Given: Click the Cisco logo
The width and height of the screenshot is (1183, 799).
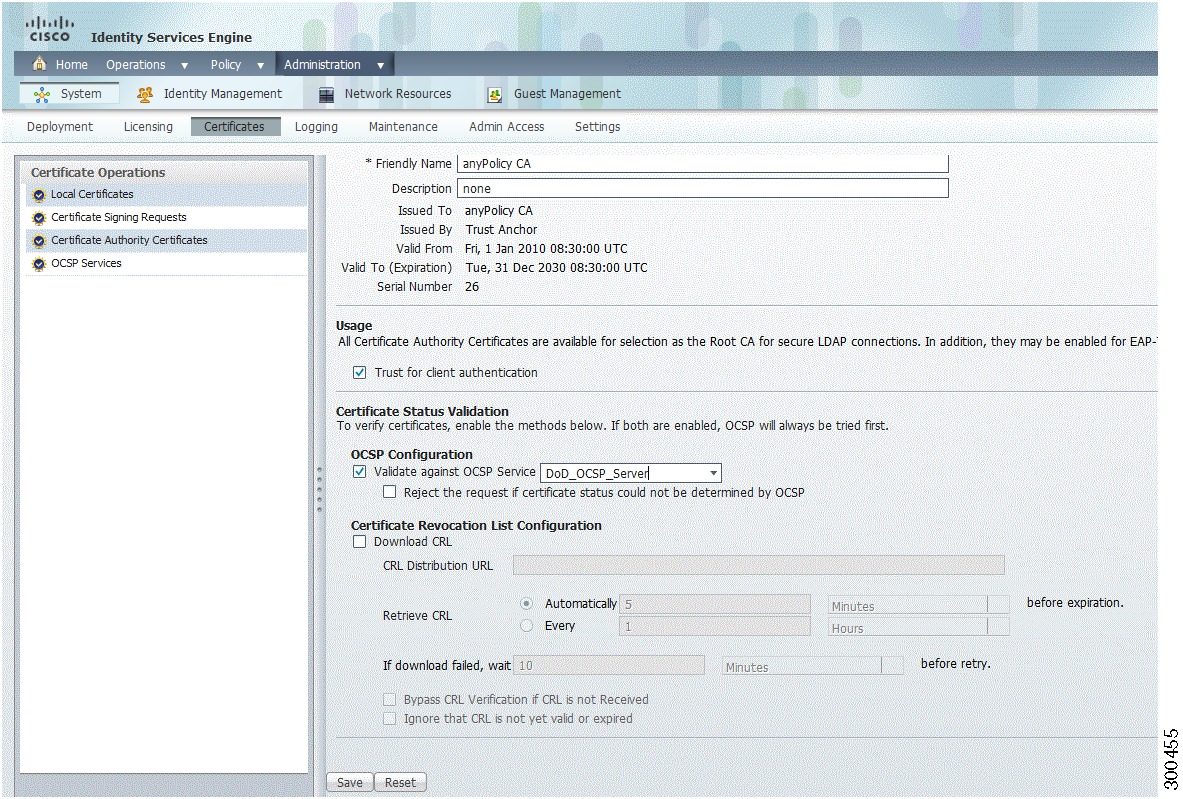Looking at the screenshot, I should click(x=50, y=29).
